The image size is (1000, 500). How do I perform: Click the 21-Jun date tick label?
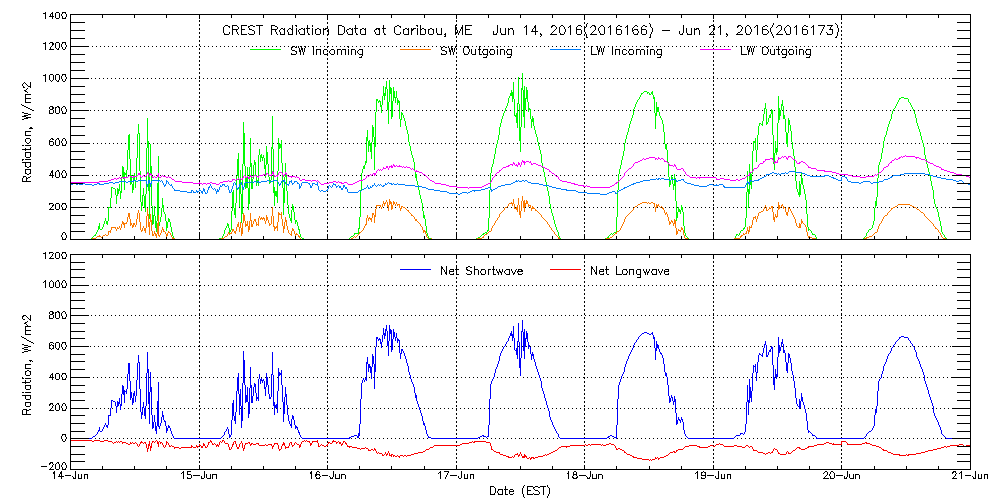pos(969,478)
